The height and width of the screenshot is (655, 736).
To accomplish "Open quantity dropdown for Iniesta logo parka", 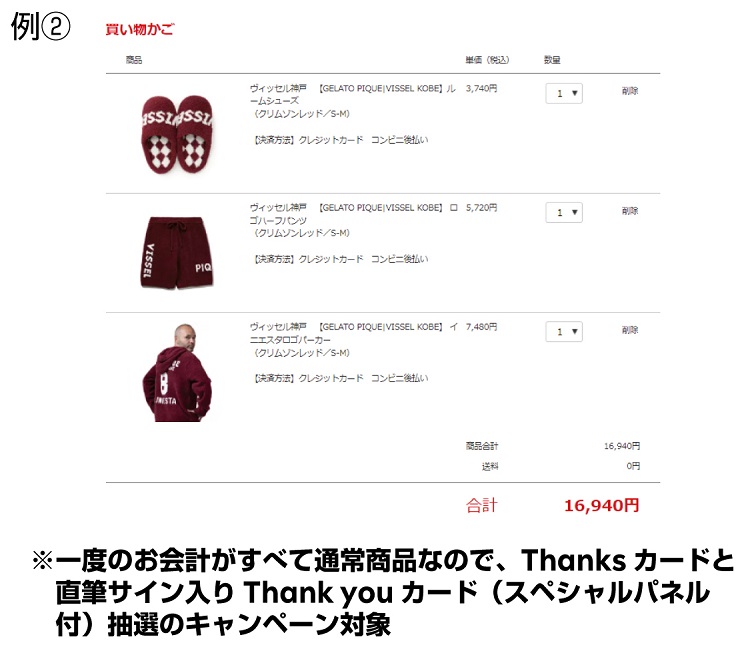I will (564, 332).
